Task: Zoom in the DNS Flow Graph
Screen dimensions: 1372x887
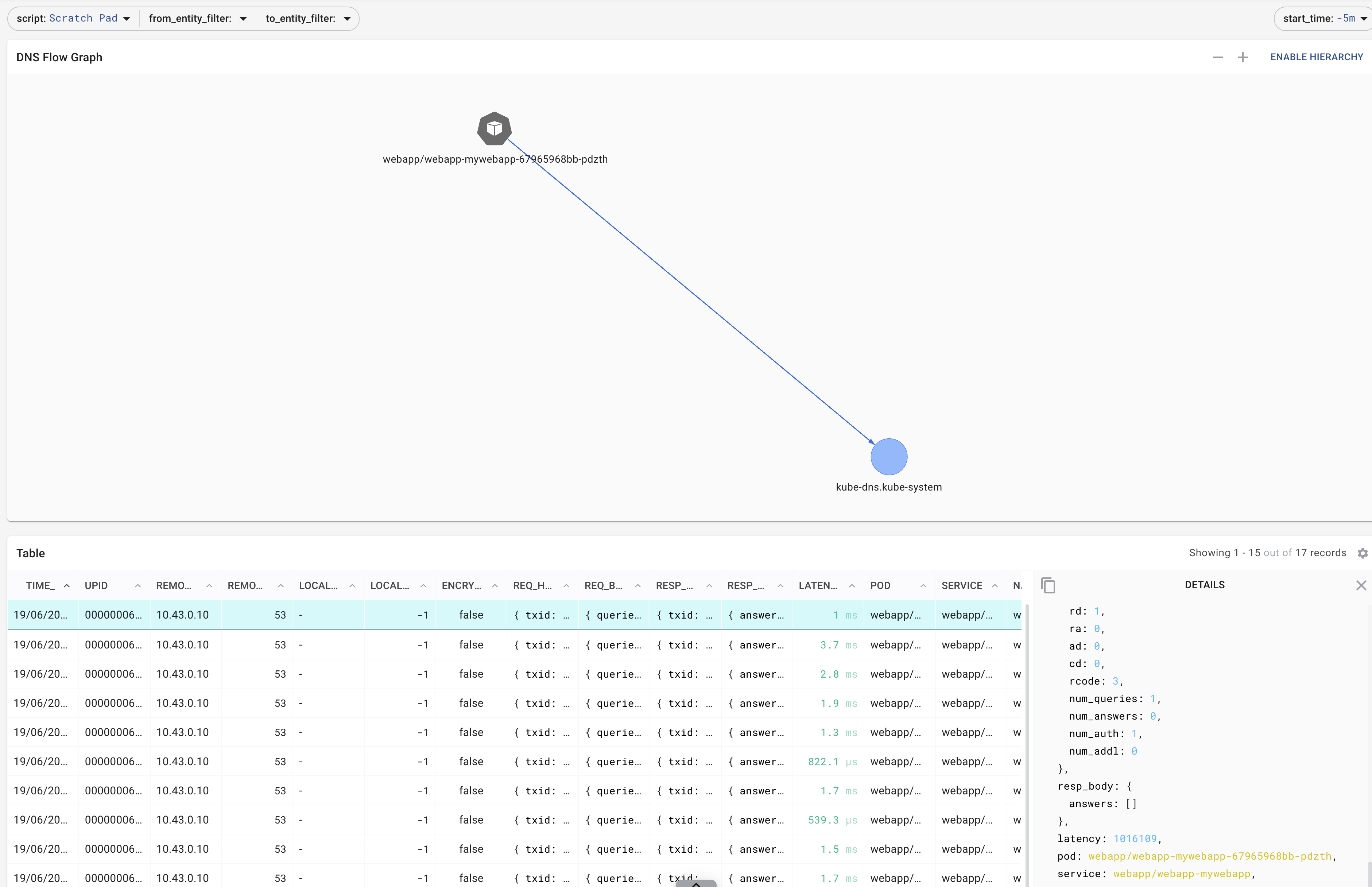Action: tap(1243, 57)
